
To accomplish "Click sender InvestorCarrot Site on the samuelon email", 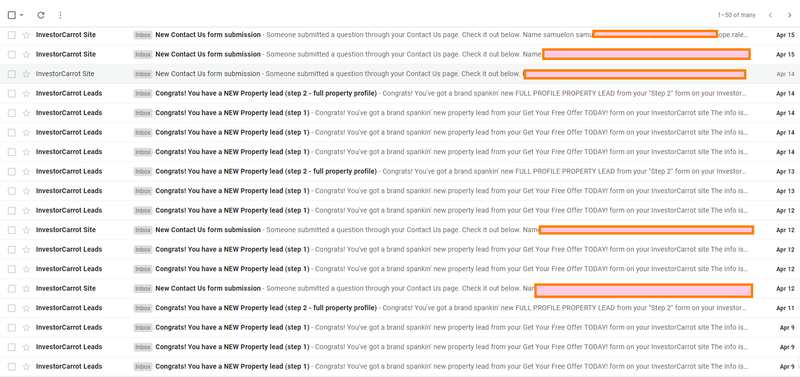I will 66,35.
